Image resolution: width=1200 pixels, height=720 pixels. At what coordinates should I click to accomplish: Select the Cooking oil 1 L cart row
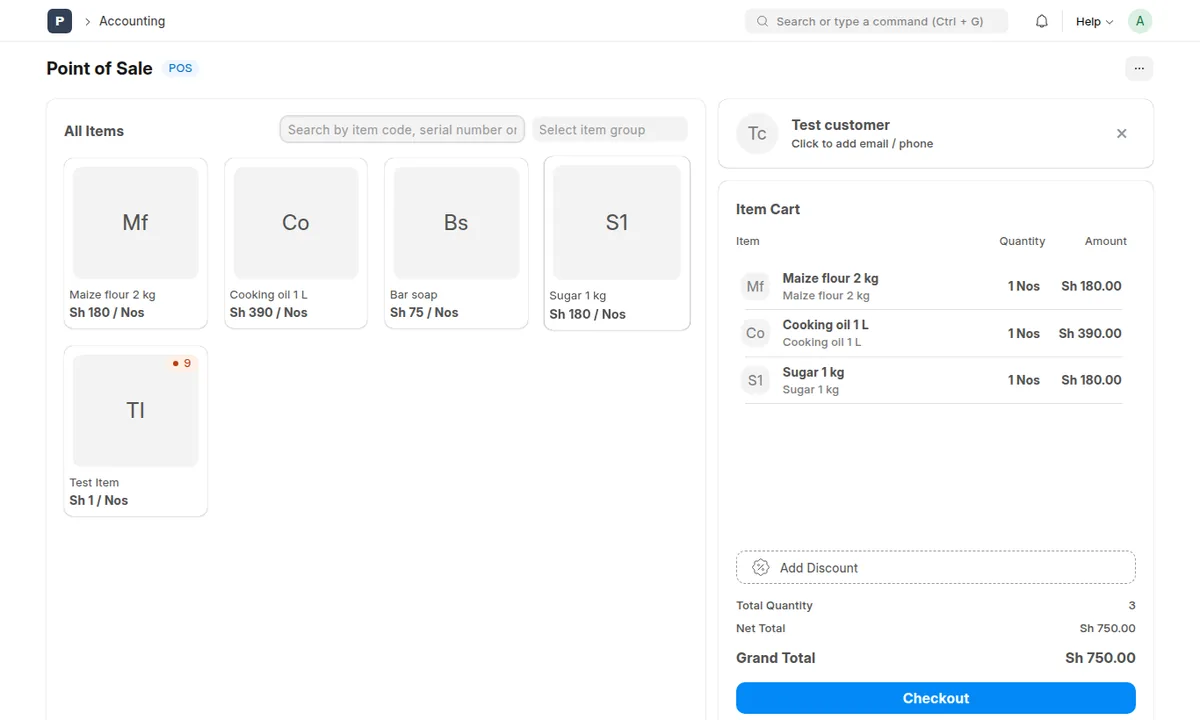click(932, 333)
